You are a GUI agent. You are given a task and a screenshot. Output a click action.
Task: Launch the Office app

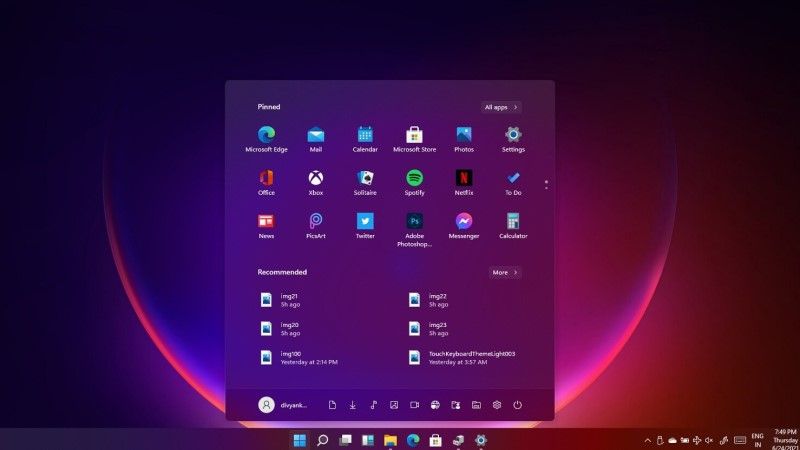[x=266, y=182]
